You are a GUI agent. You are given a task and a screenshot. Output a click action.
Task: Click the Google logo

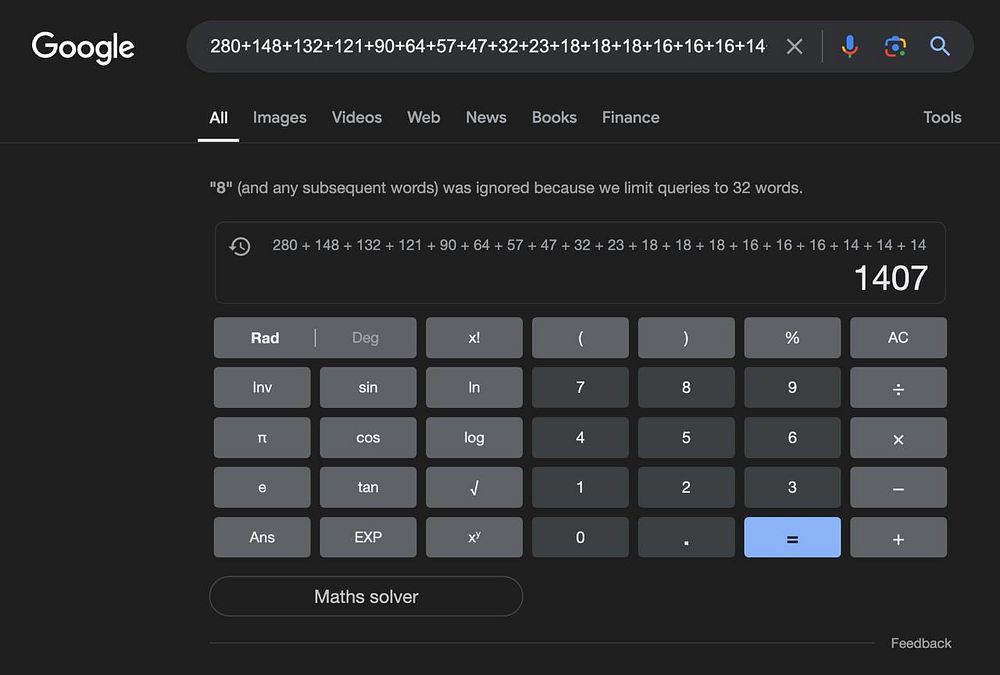[x=83, y=47]
